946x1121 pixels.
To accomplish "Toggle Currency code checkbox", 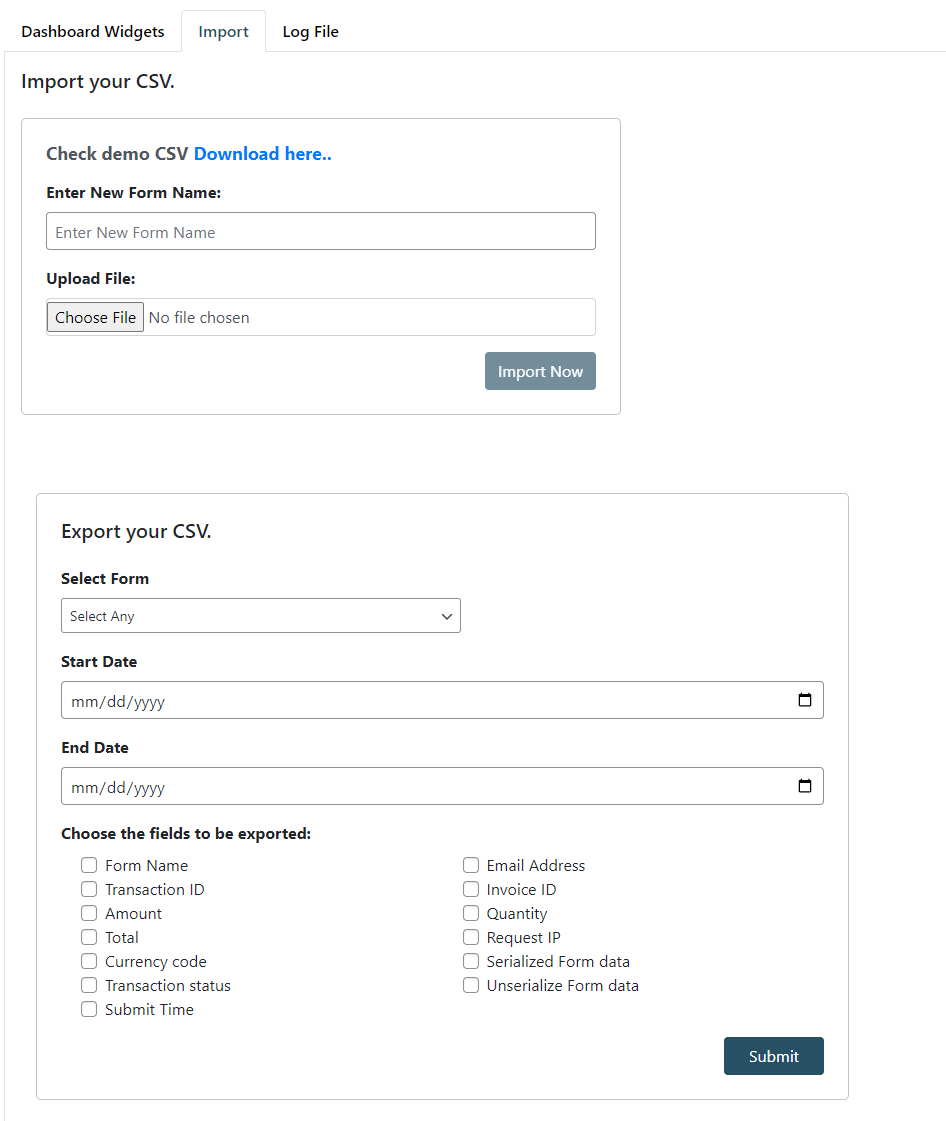I will pos(89,962).
